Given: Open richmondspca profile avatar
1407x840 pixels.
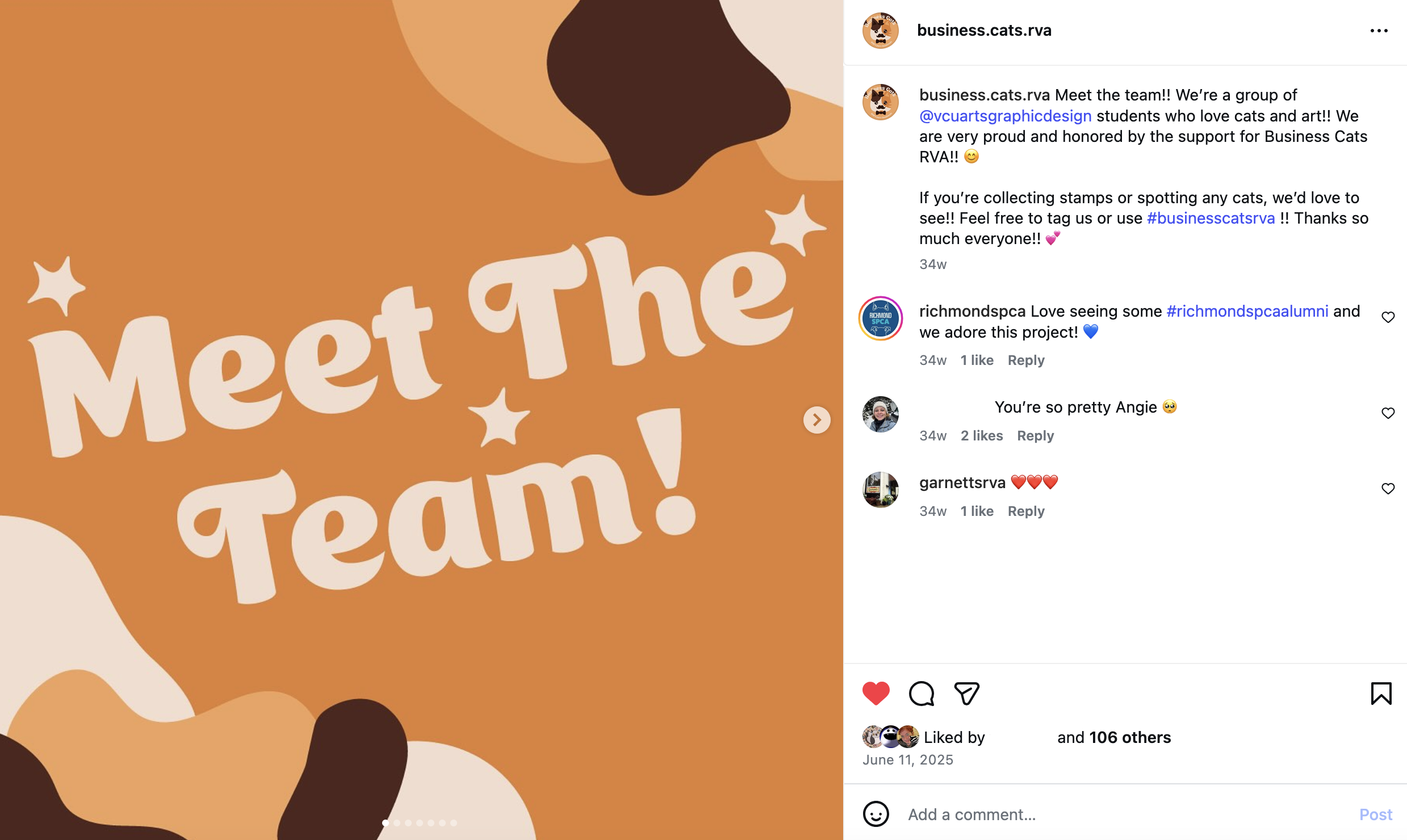Looking at the screenshot, I should pos(880,318).
